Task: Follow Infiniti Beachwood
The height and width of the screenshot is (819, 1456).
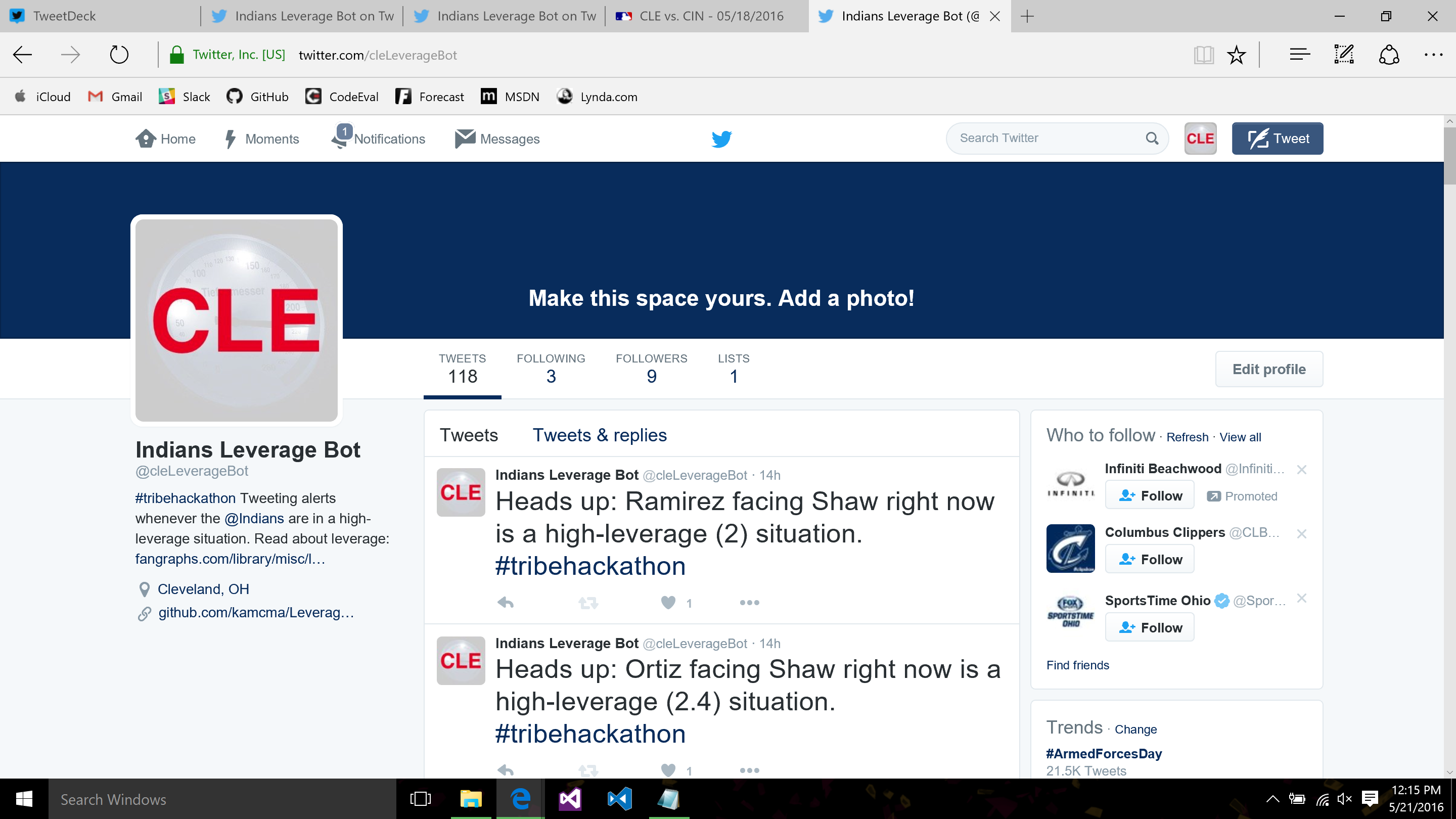Action: coord(1150,495)
